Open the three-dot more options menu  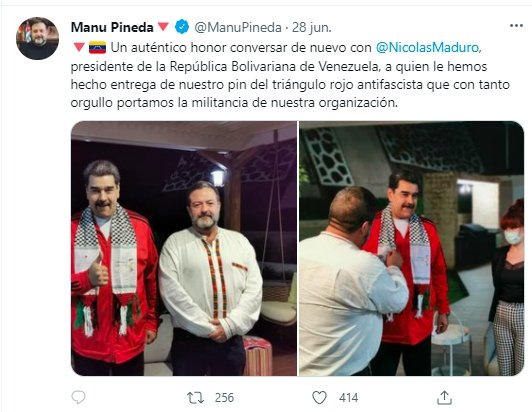(x=516, y=26)
